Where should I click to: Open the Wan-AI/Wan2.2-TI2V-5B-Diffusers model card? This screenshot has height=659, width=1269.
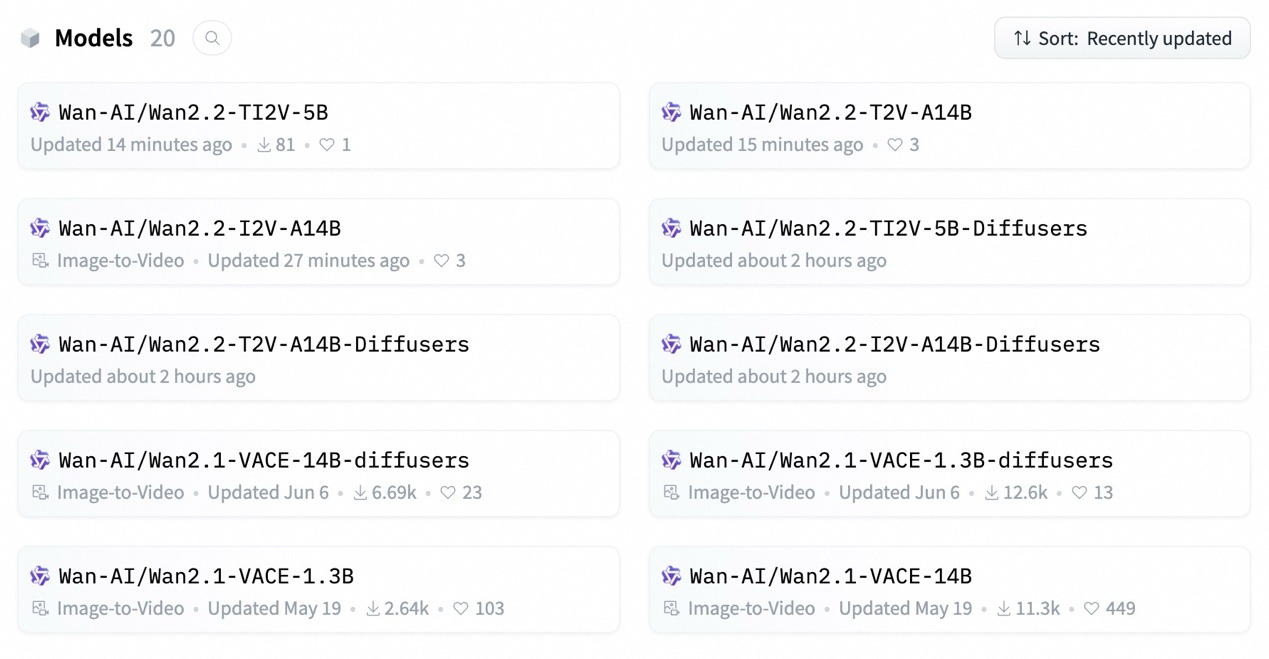(x=949, y=242)
